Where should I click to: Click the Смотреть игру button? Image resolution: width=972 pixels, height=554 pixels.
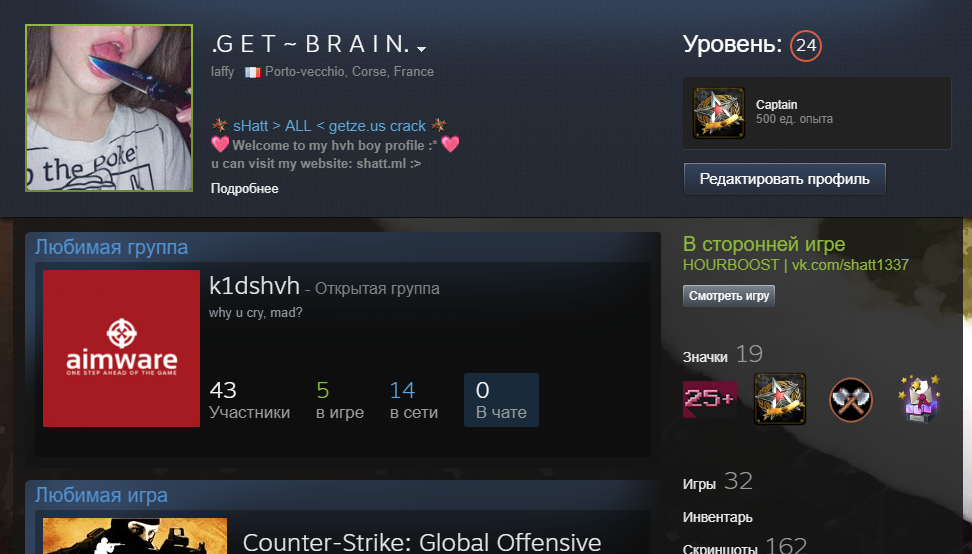tap(729, 296)
